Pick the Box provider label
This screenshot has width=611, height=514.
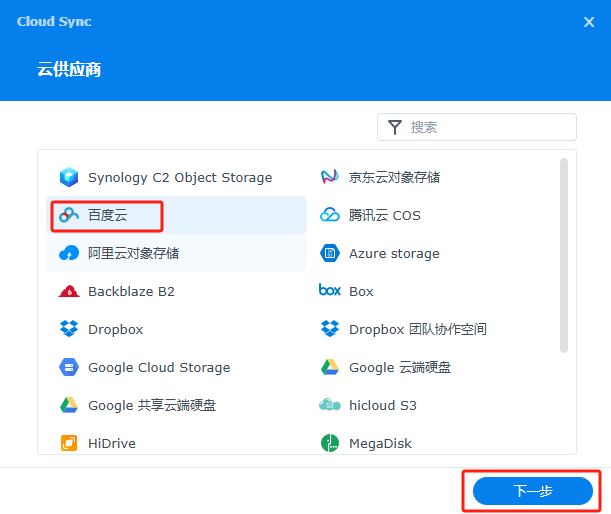(x=361, y=291)
